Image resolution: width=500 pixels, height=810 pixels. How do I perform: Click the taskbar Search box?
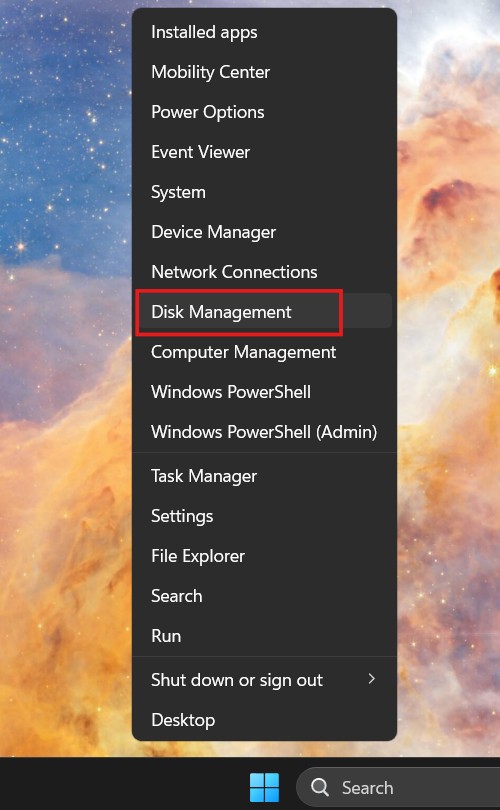coord(398,787)
